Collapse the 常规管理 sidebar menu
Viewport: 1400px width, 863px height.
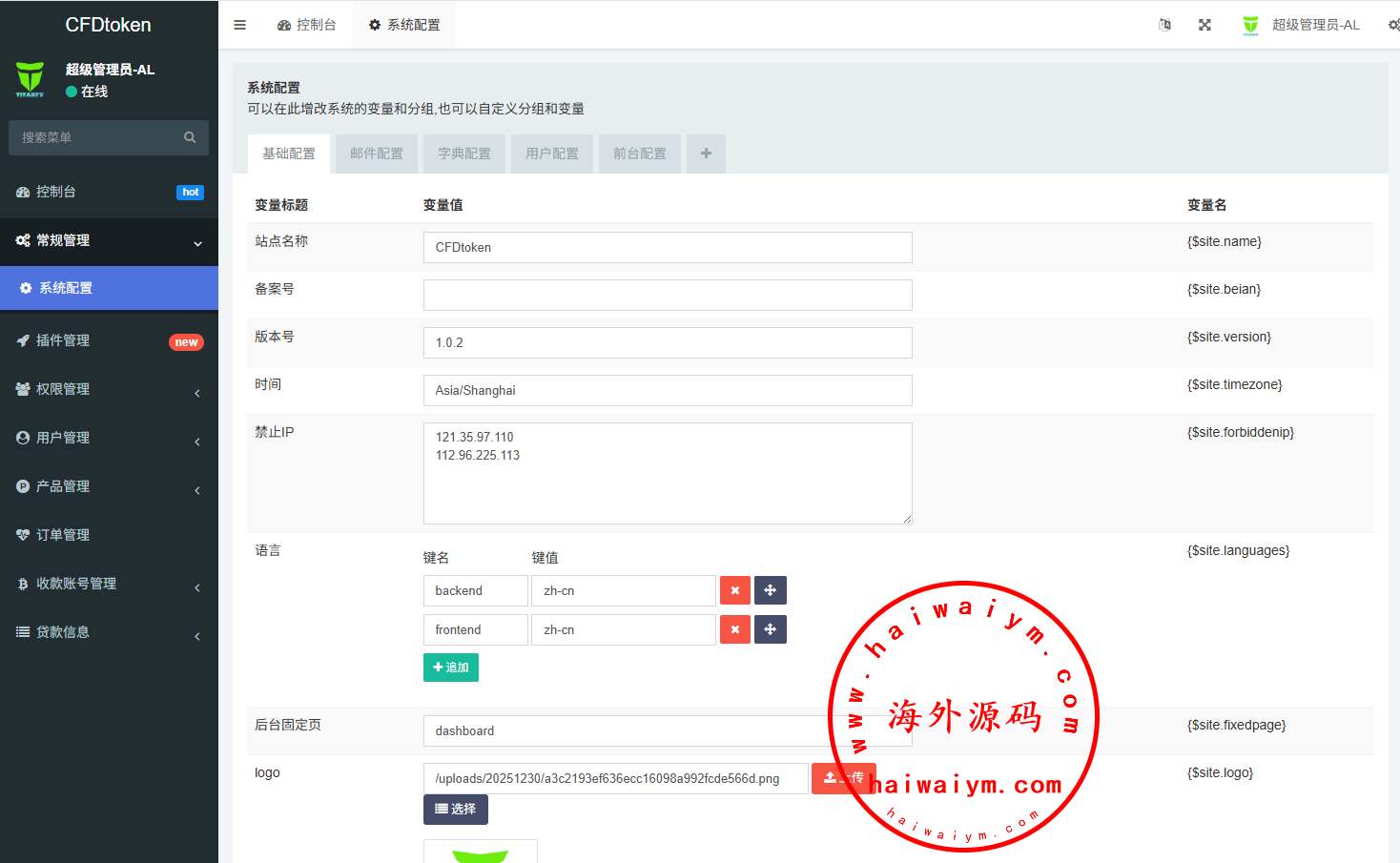(x=109, y=240)
